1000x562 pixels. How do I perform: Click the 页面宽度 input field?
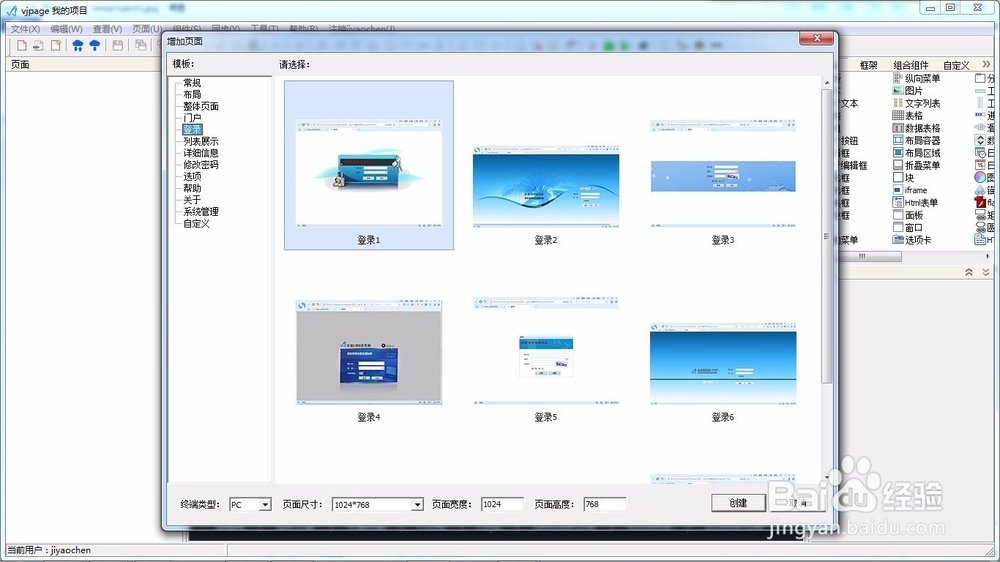tap(502, 505)
